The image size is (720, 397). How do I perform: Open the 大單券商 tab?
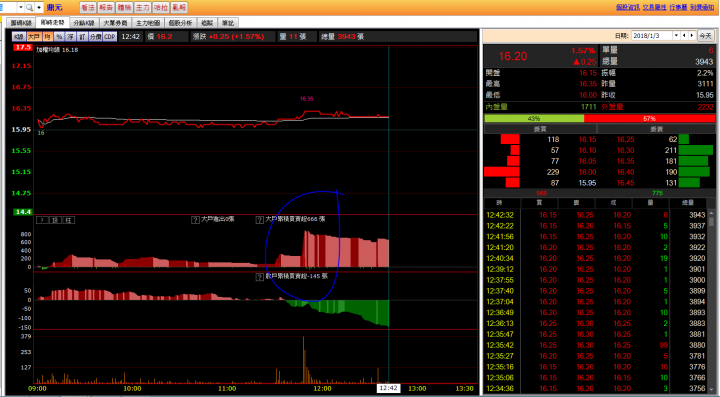click(115, 23)
